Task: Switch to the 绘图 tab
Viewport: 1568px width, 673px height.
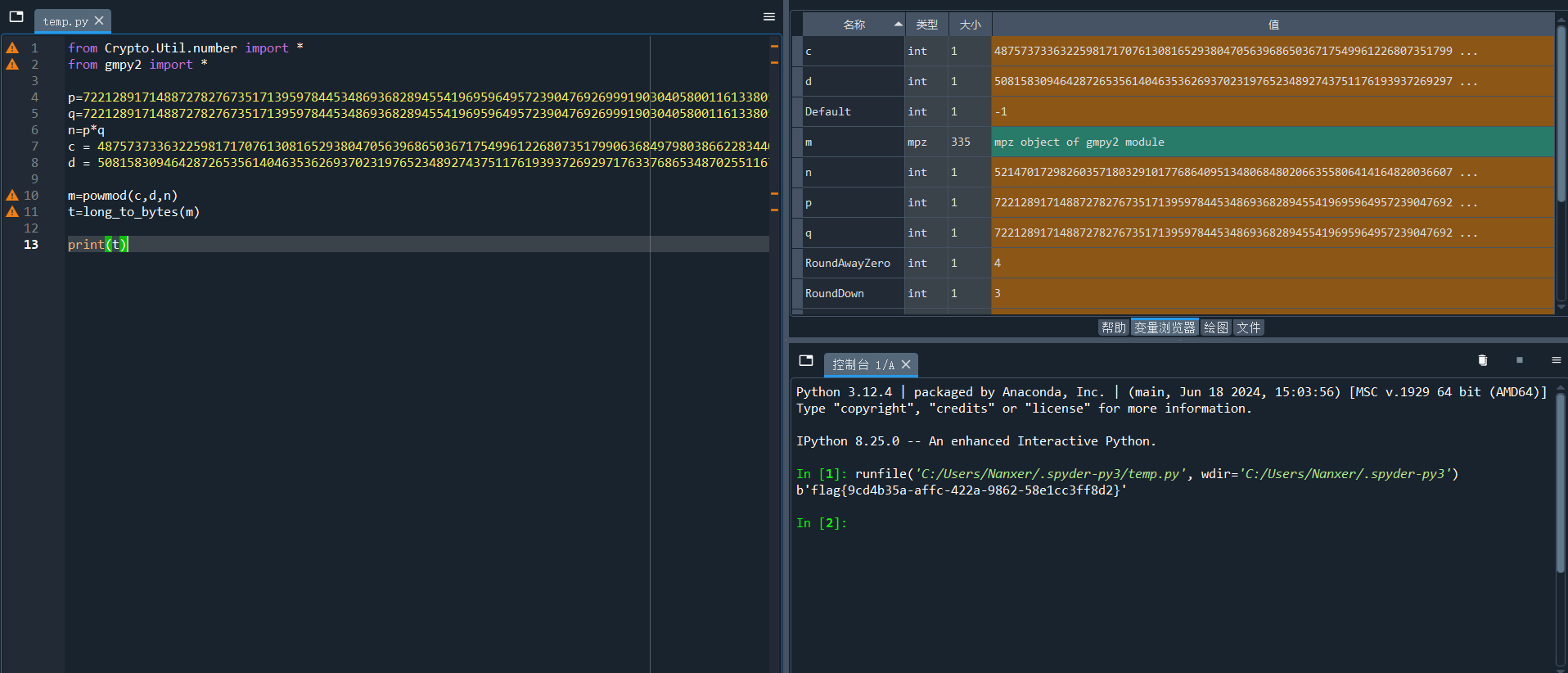Action: 1215,327
